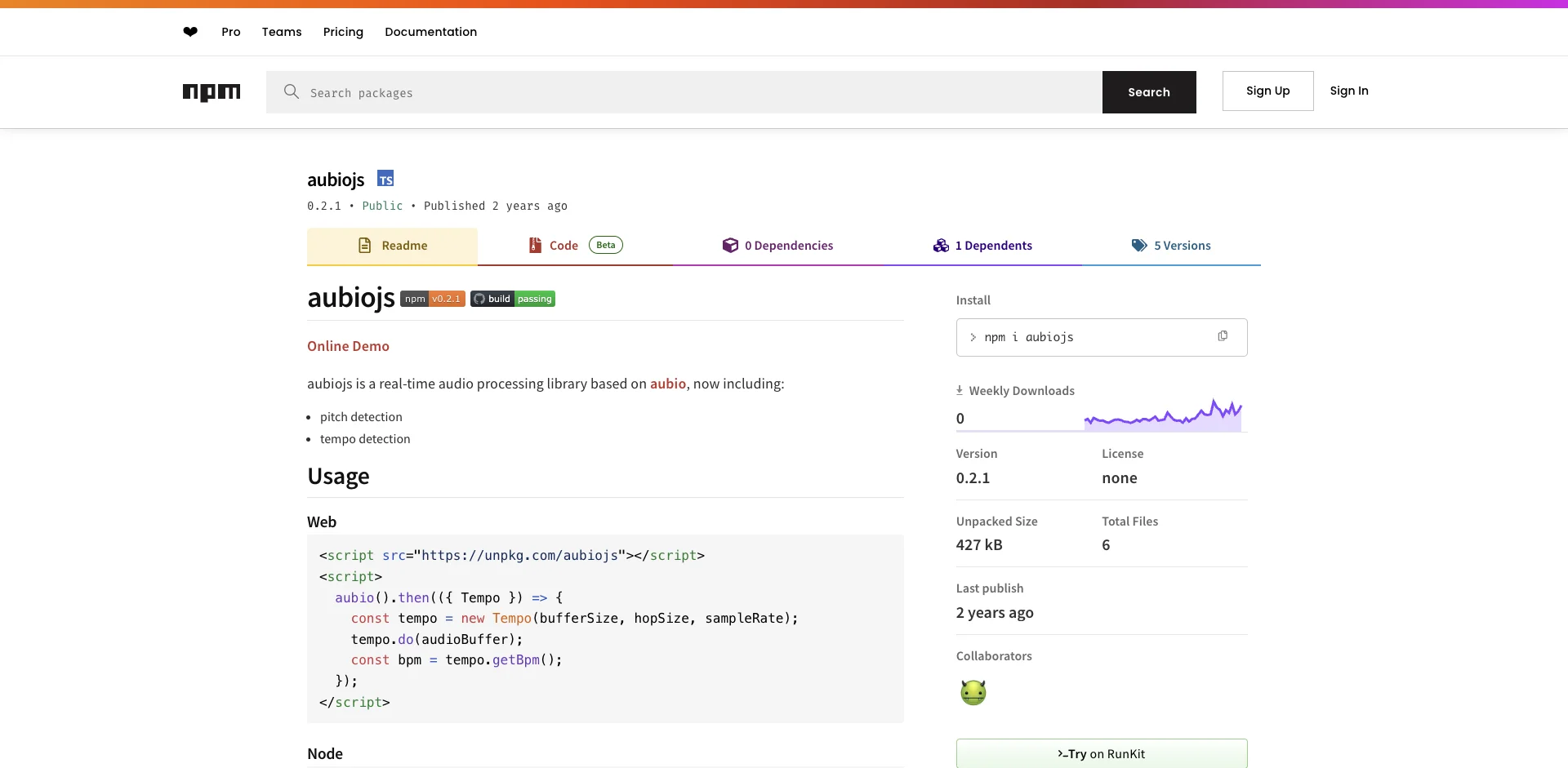Viewport: 1568px width, 768px height.
Task: Click Try on RunKit button
Action: [1102, 753]
